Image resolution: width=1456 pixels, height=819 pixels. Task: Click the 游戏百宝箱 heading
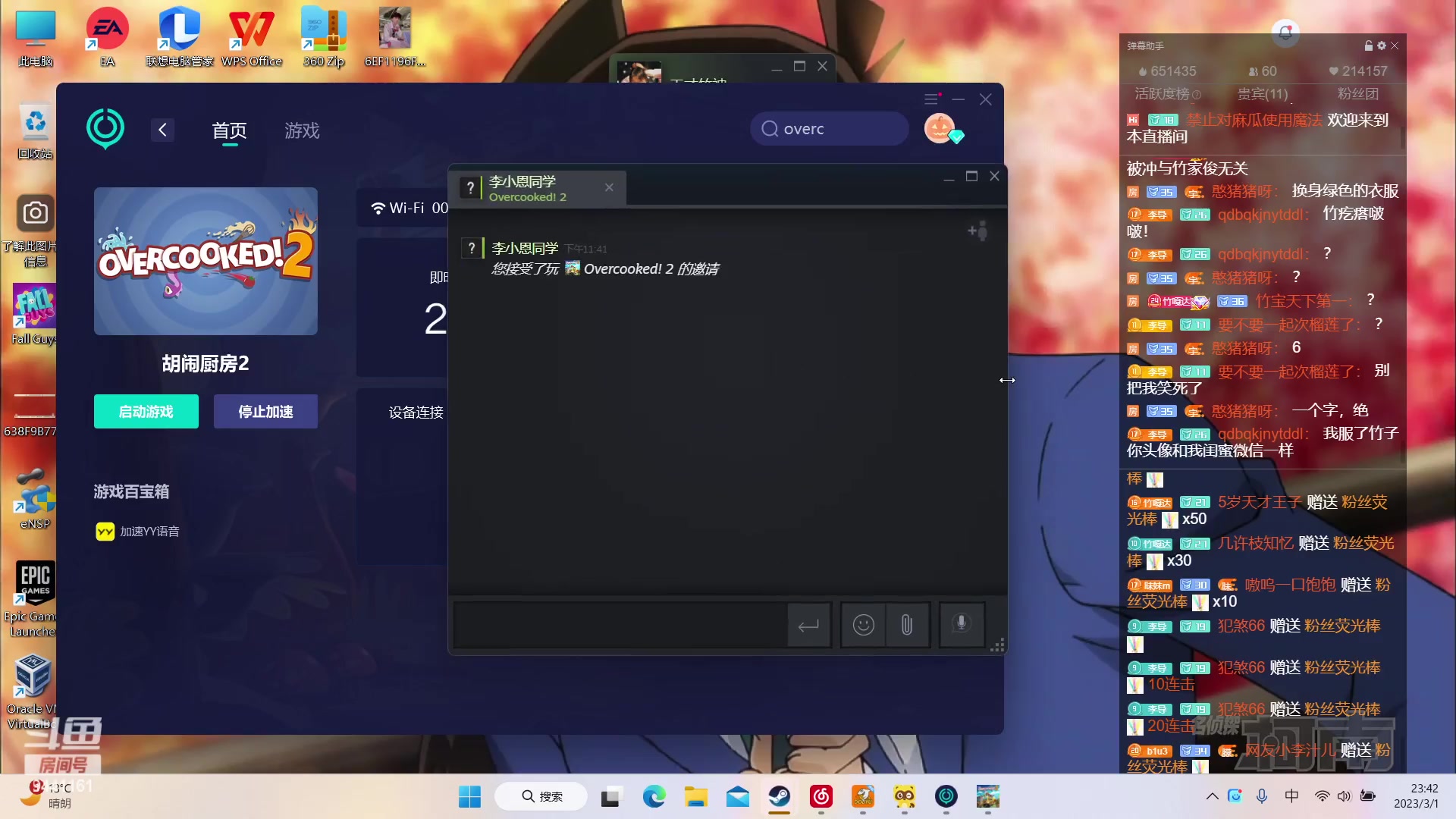[131, 492]
